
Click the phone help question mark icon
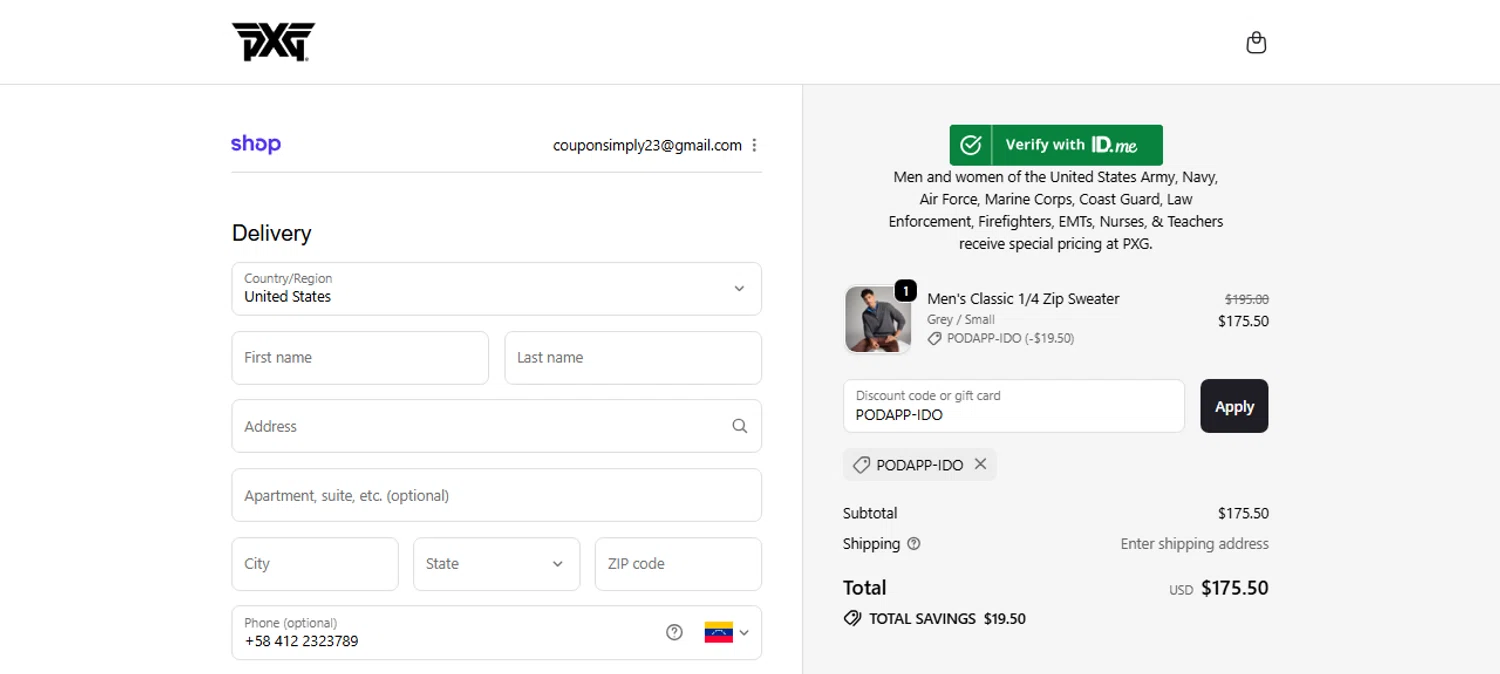point(674,632)
